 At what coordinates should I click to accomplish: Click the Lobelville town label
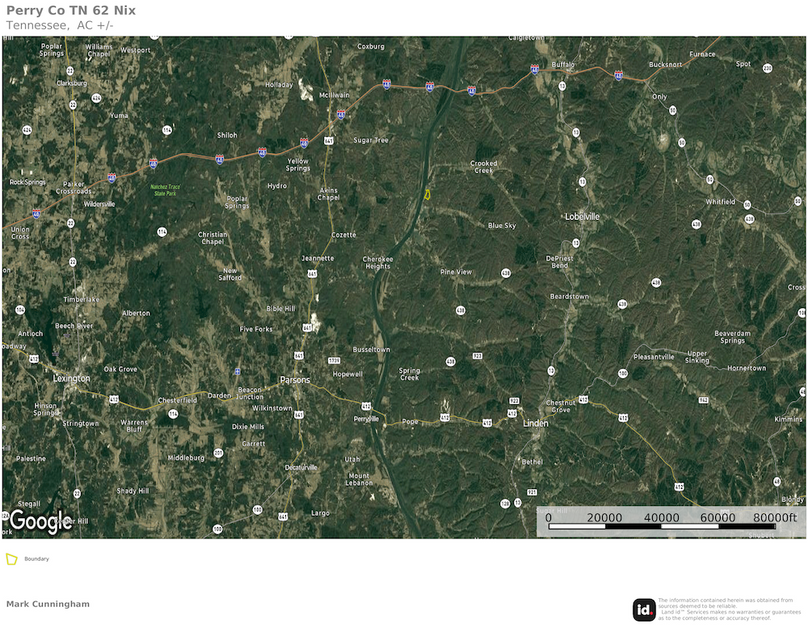tap(582, 216)
